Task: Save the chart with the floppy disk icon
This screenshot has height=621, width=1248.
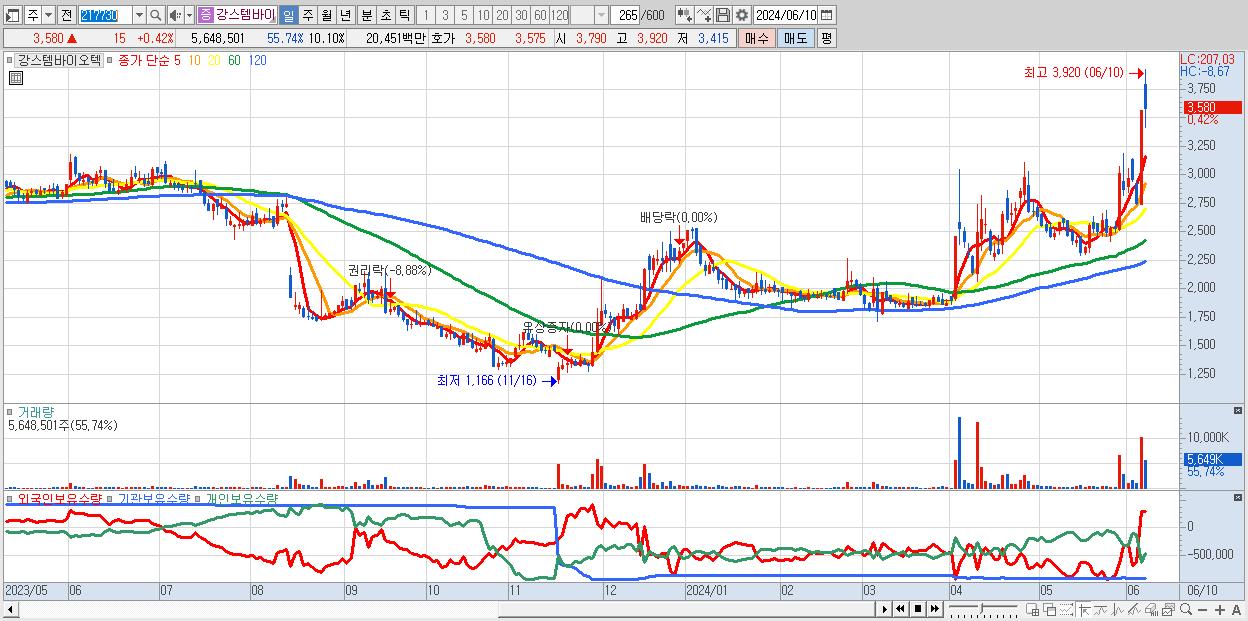Action: tap(723, 15)
